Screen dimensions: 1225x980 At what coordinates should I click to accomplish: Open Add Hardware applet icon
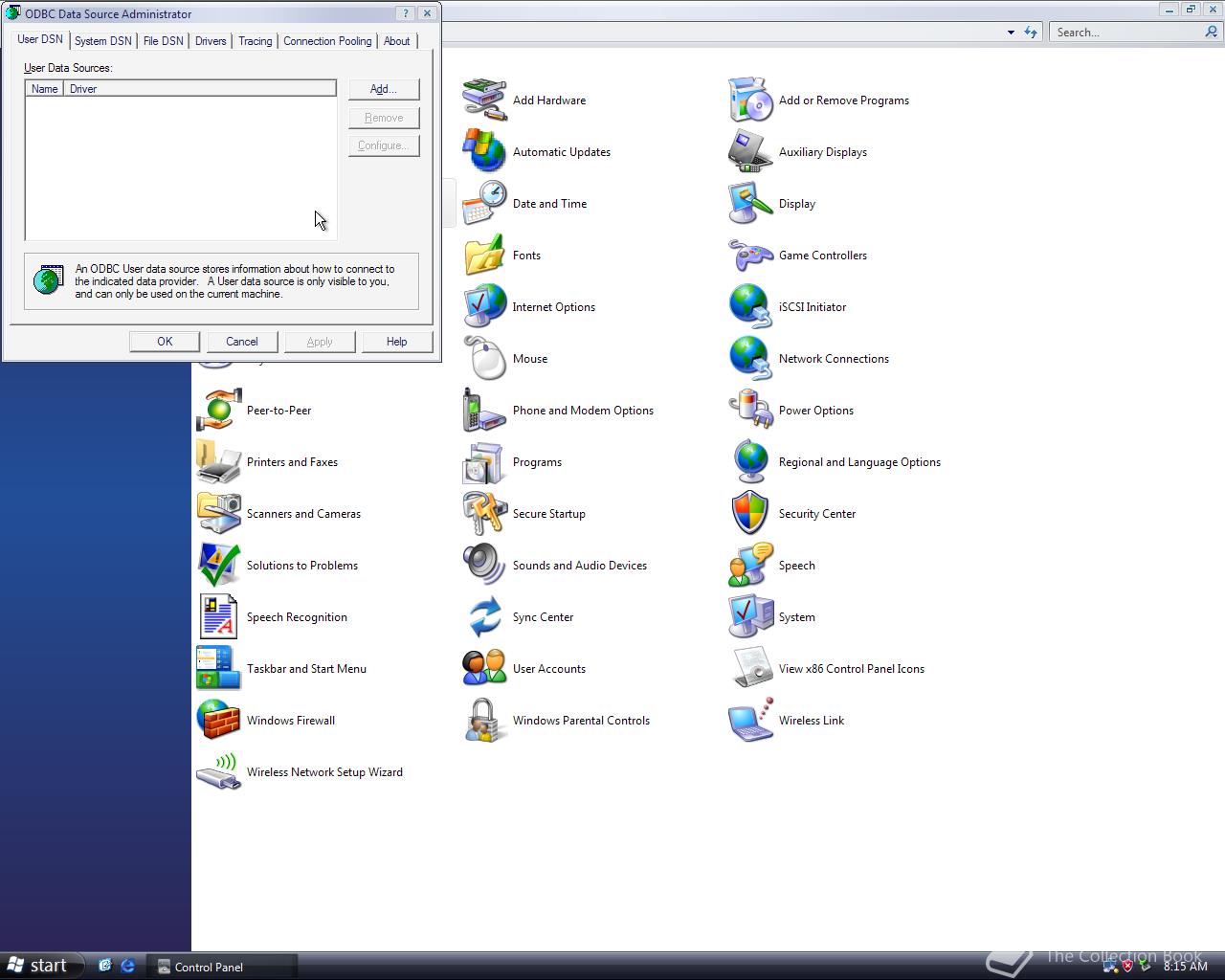point(484,100)
